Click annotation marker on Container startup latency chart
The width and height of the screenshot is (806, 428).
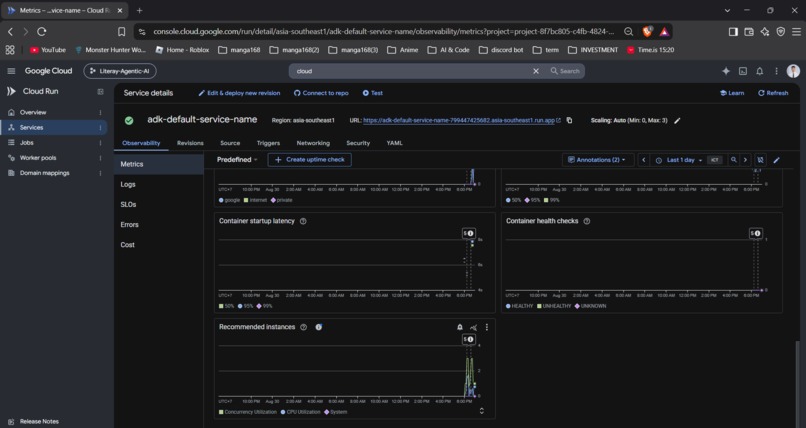[x=468, y=233]
